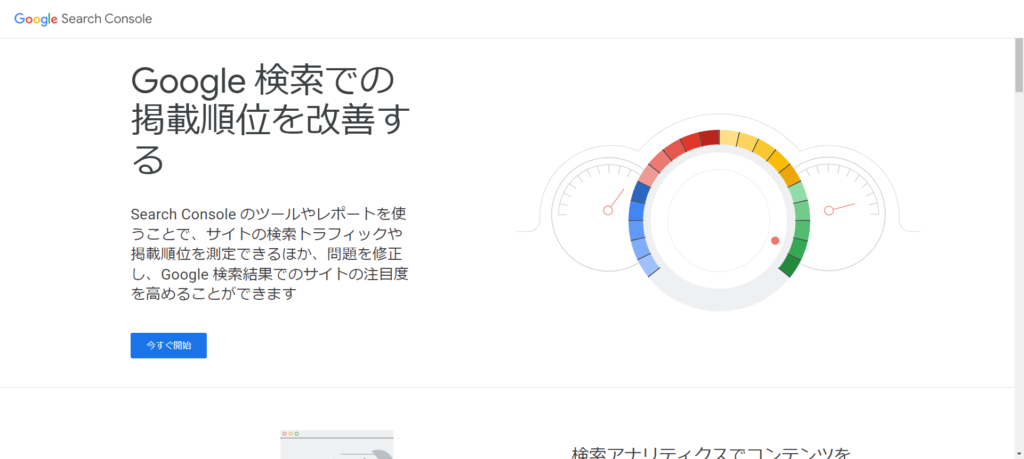Screen dimensions: 1024x459
Task: Click the 検索アナリティクスでコンテンツを heading
Action: pos(712,452)
